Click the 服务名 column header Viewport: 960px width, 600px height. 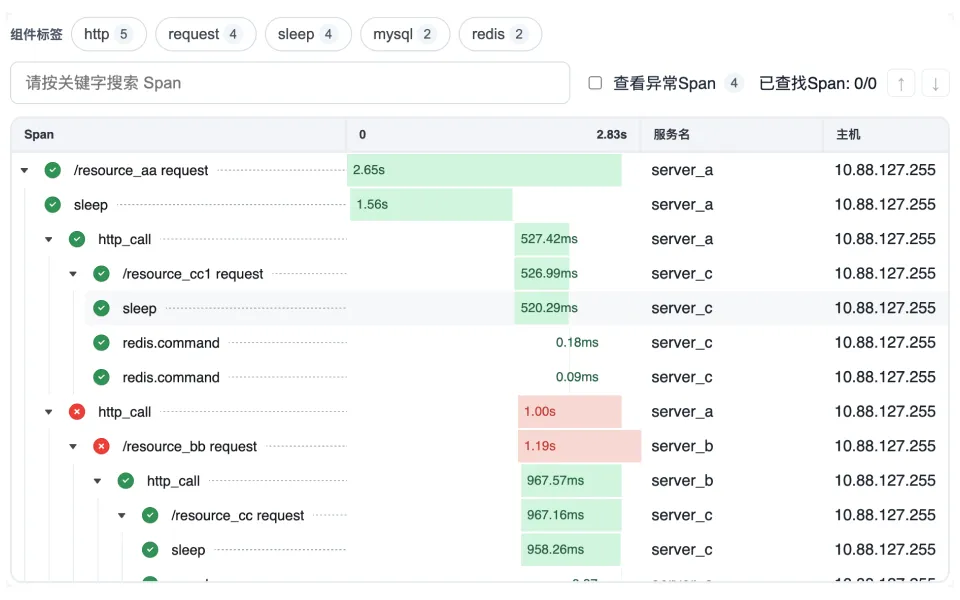pos(671,135)
